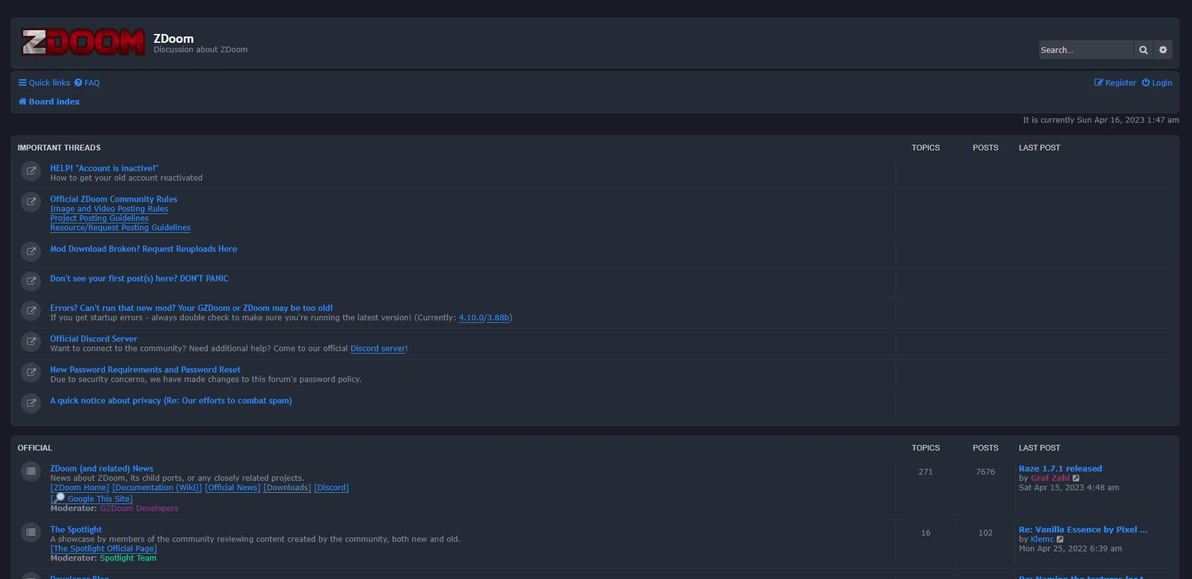Expand the Quick links dropdown

click(x=44, y=83)
